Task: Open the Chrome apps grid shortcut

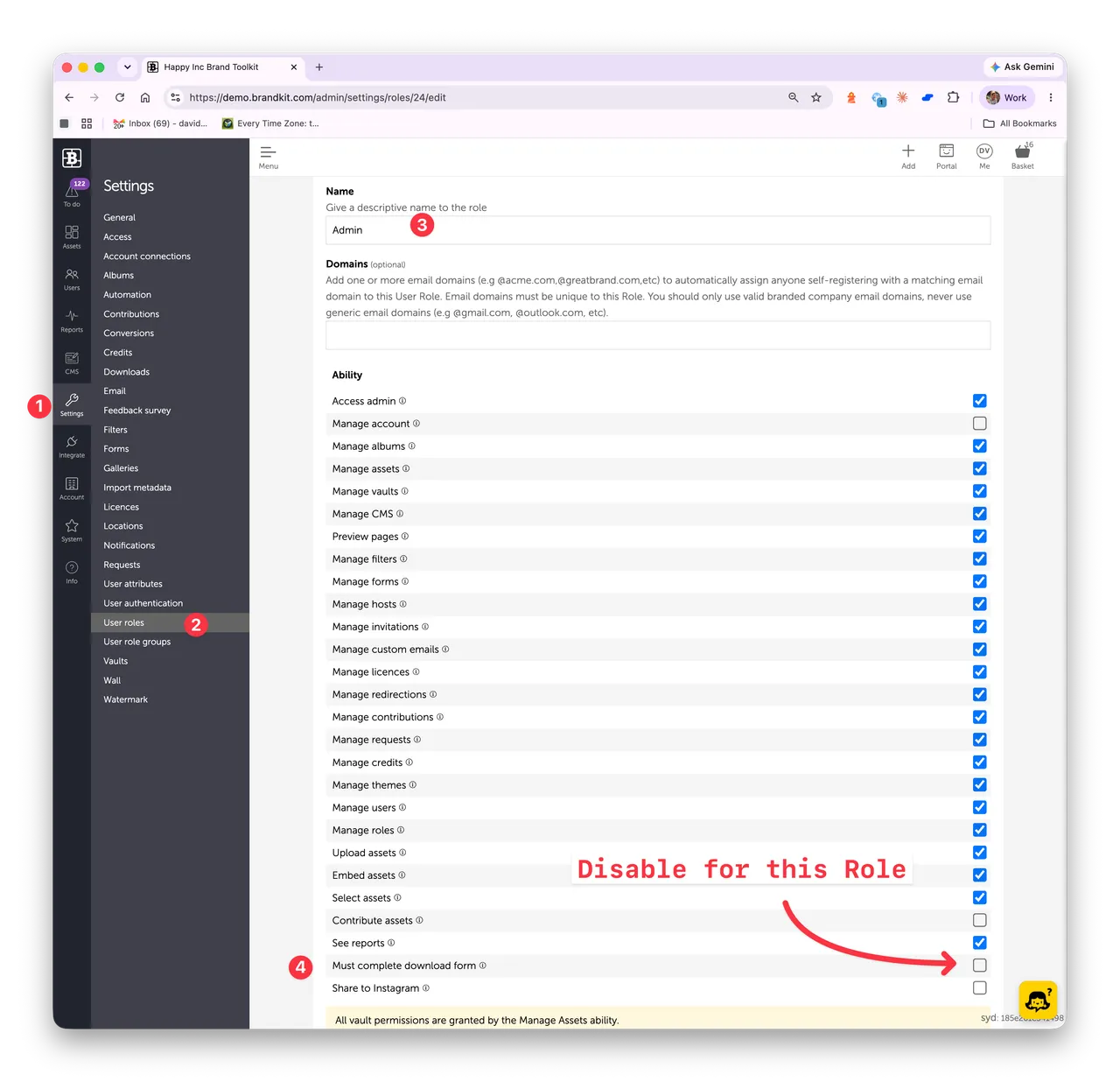Action: point(87,123)
